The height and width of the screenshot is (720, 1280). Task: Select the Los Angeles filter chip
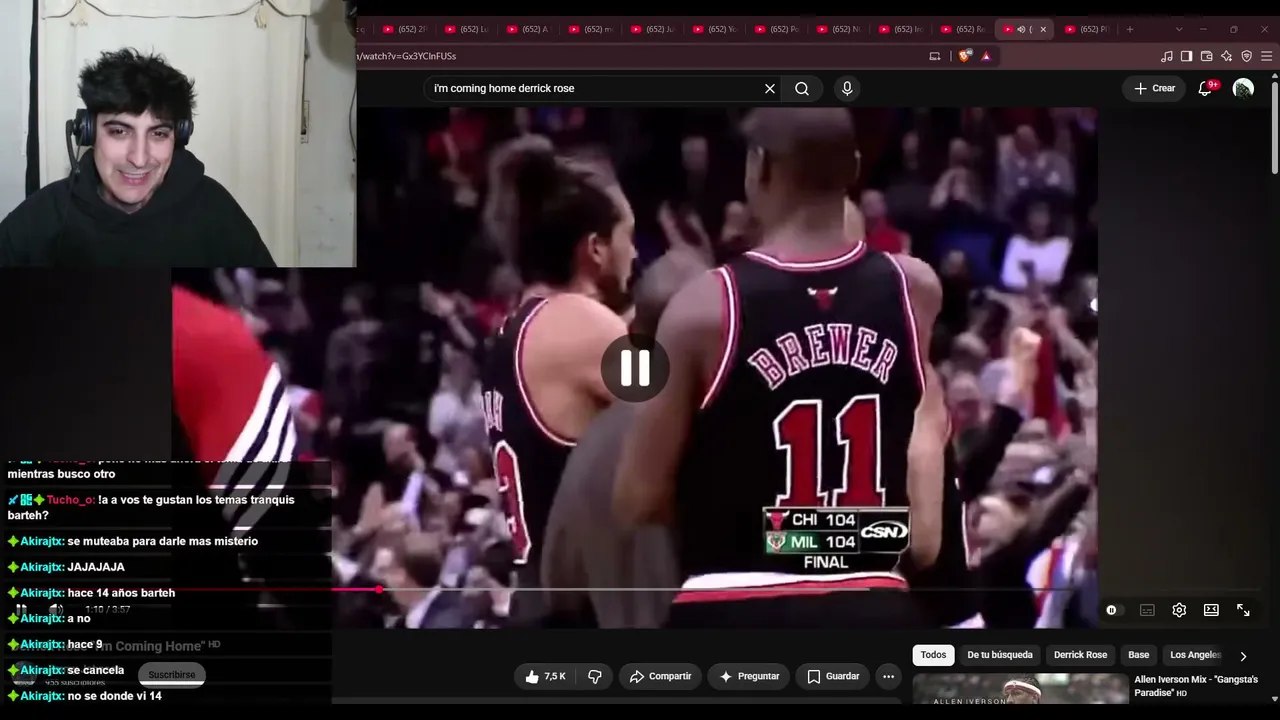point(1196,655)
